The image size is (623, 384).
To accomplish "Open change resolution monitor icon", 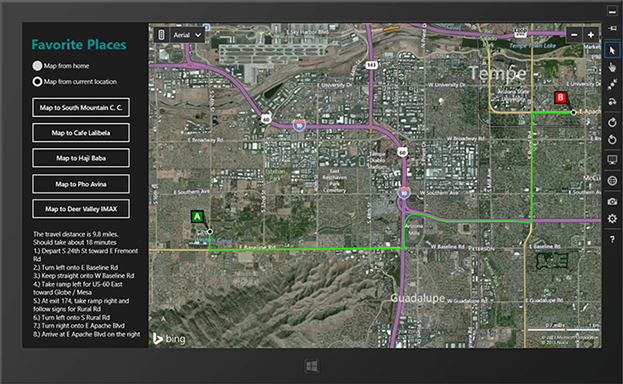I will [612, 160].
